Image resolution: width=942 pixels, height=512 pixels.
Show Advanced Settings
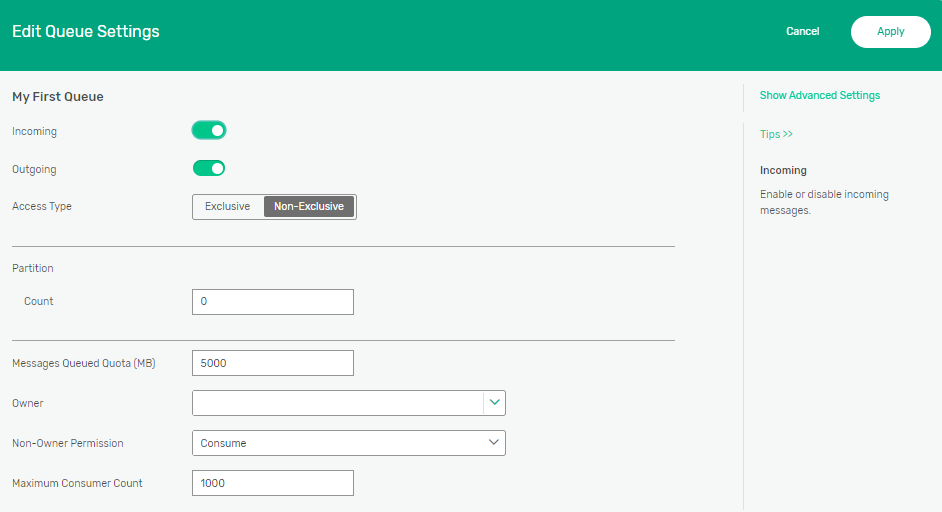coord(819,96)
